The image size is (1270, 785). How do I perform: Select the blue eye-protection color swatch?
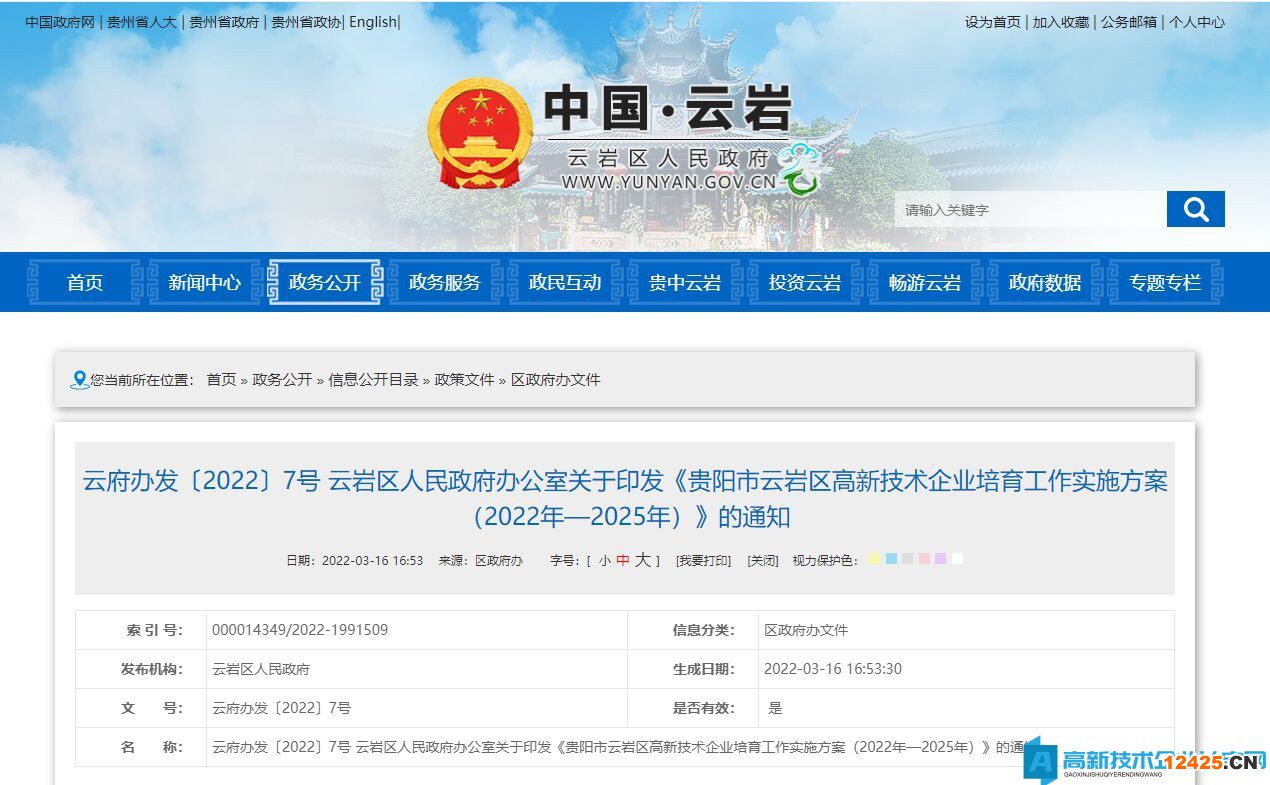click(x=891, y=559)
